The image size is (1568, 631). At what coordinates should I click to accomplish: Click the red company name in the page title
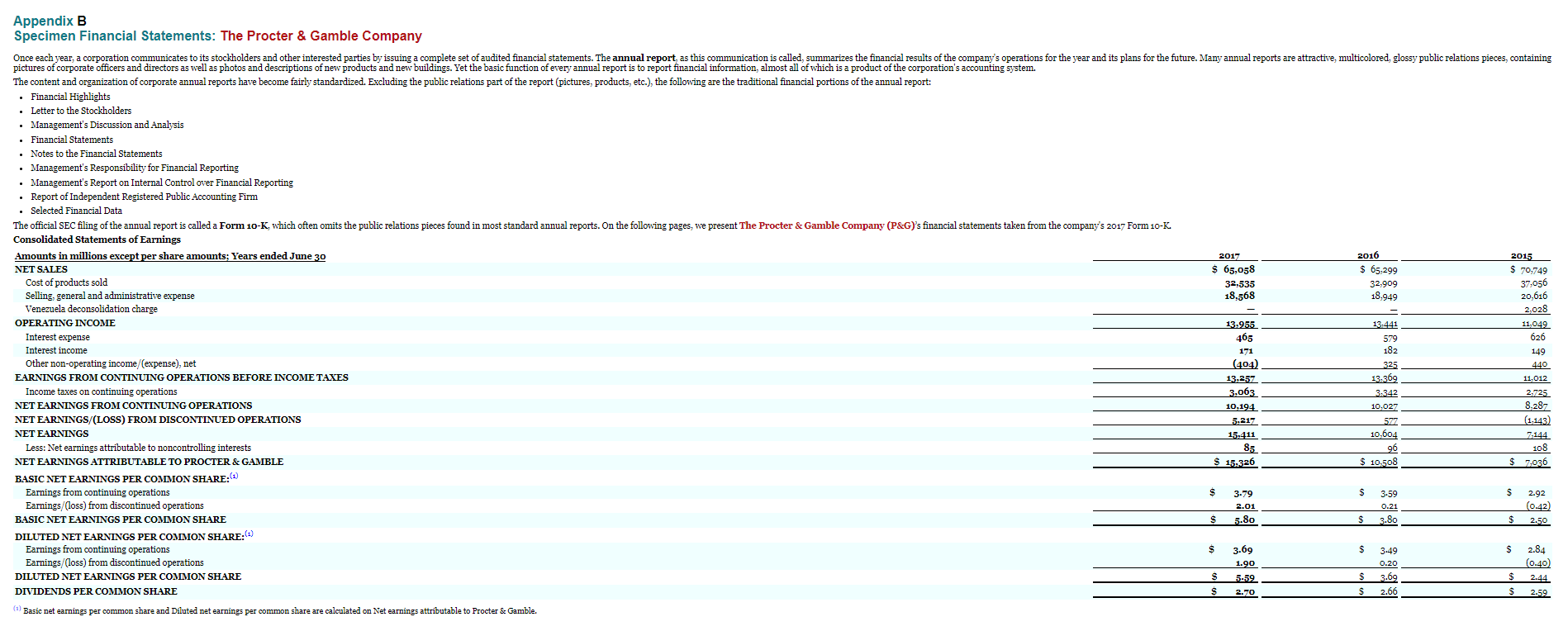[321, 36]
